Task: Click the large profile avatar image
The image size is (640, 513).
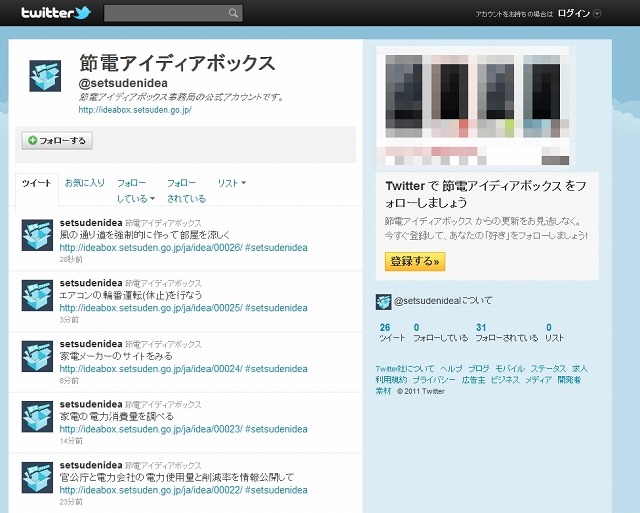Action: [45, 76]
